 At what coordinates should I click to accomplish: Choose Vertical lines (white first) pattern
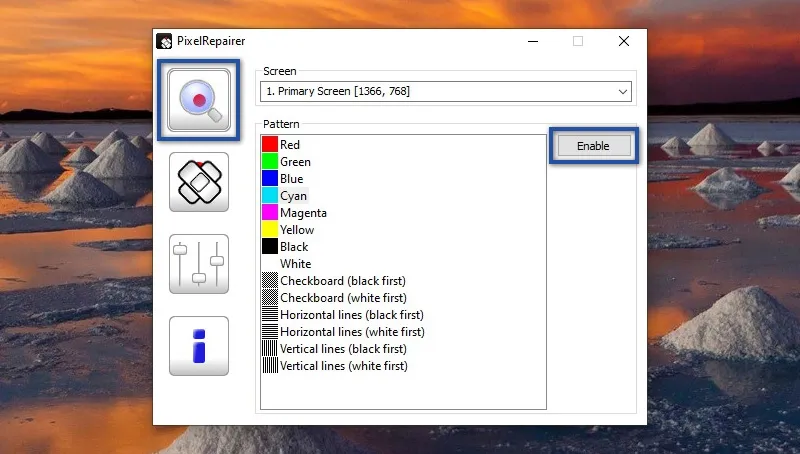(x=335, y=366)
